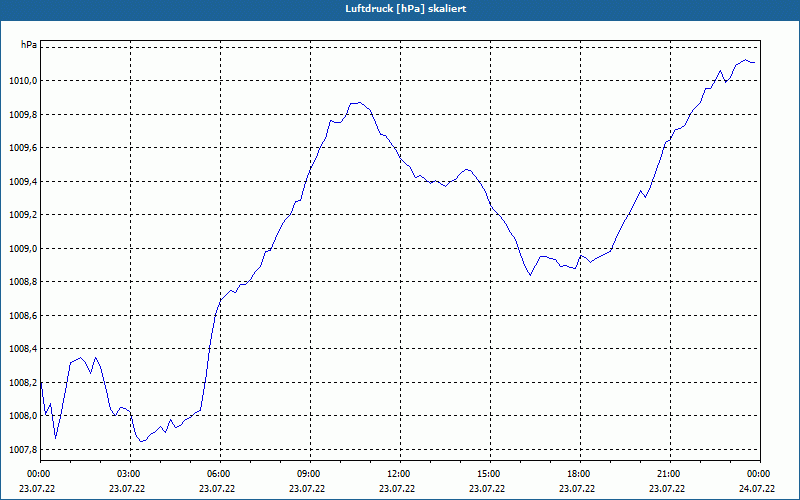Click the y-axis label '1009,6'

pos(23,148)
